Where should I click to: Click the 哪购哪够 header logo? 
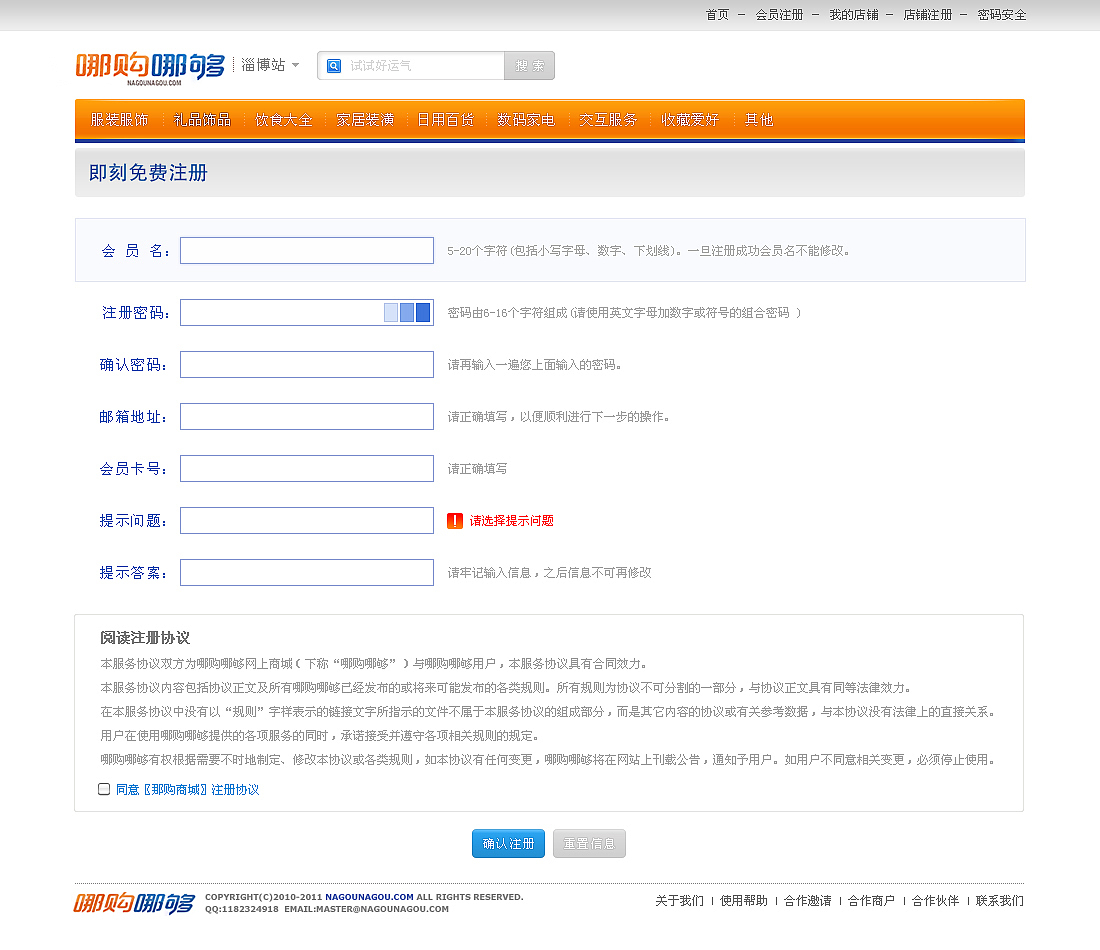coord(150,67)
